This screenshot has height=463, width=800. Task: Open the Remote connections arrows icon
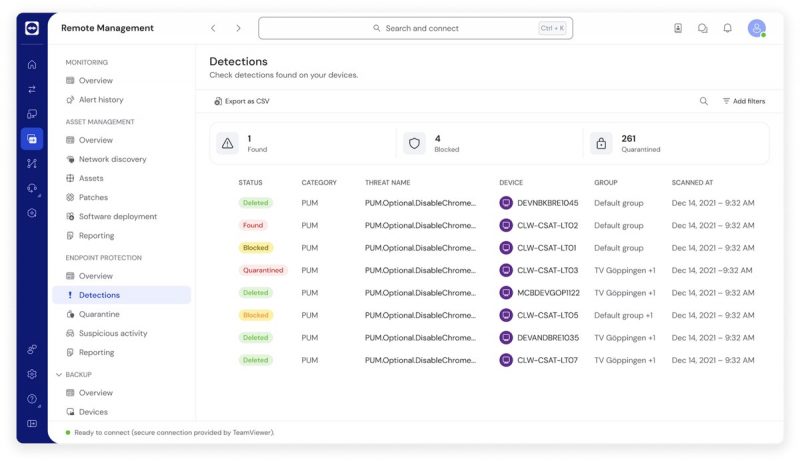click(32, 89)
